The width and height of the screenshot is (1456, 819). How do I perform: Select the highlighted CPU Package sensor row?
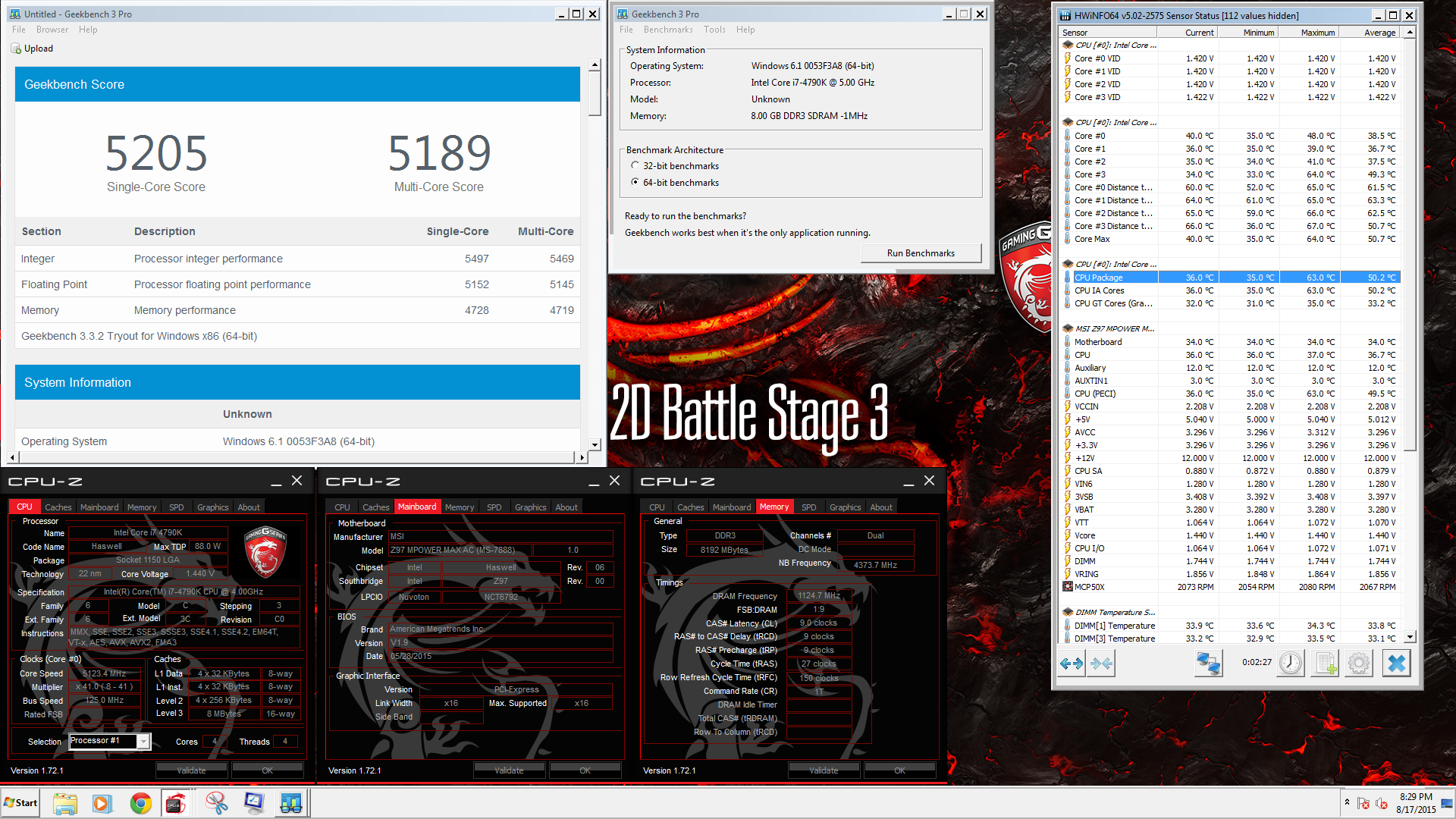coord(1230,278)
